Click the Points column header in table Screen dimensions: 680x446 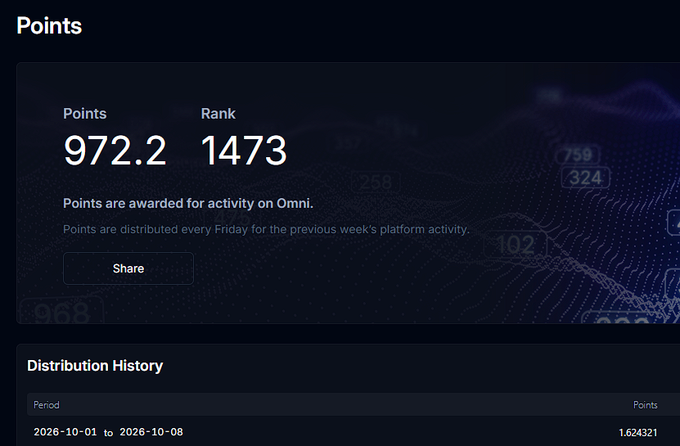(x=645, y=405)
